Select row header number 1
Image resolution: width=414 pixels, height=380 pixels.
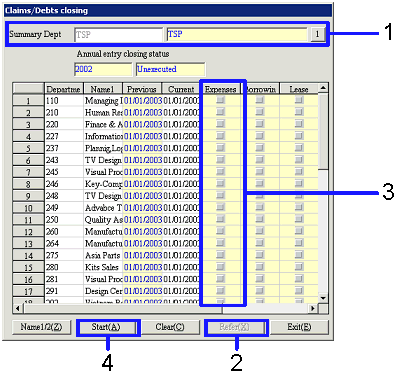pos(28,101)
